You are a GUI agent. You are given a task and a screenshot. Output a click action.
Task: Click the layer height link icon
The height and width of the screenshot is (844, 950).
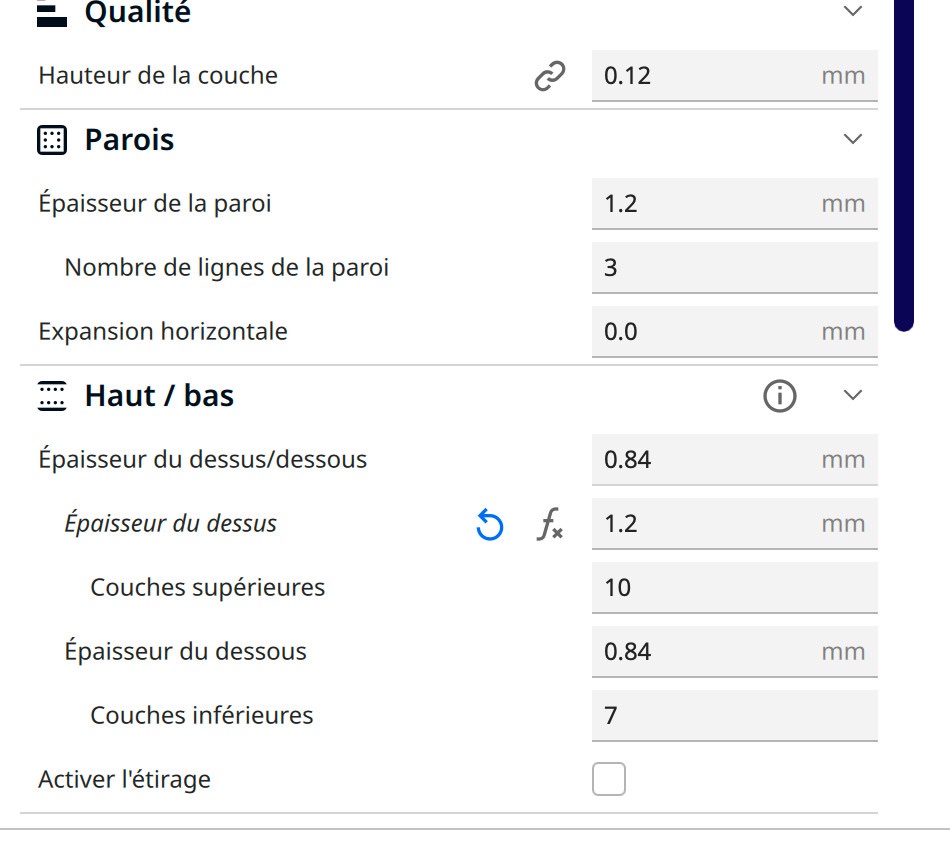pyautogui.click(x=549, y=76)
